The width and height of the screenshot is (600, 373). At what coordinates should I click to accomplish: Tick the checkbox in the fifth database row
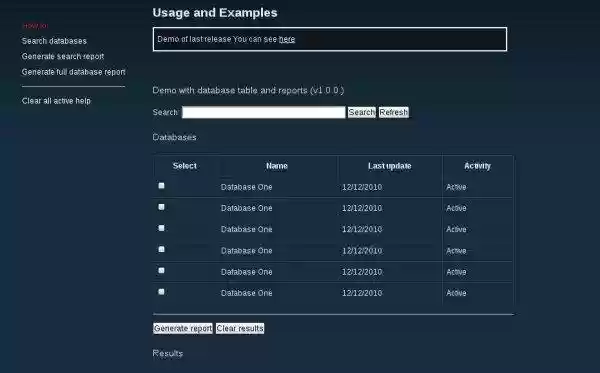[x=161, y=270]
